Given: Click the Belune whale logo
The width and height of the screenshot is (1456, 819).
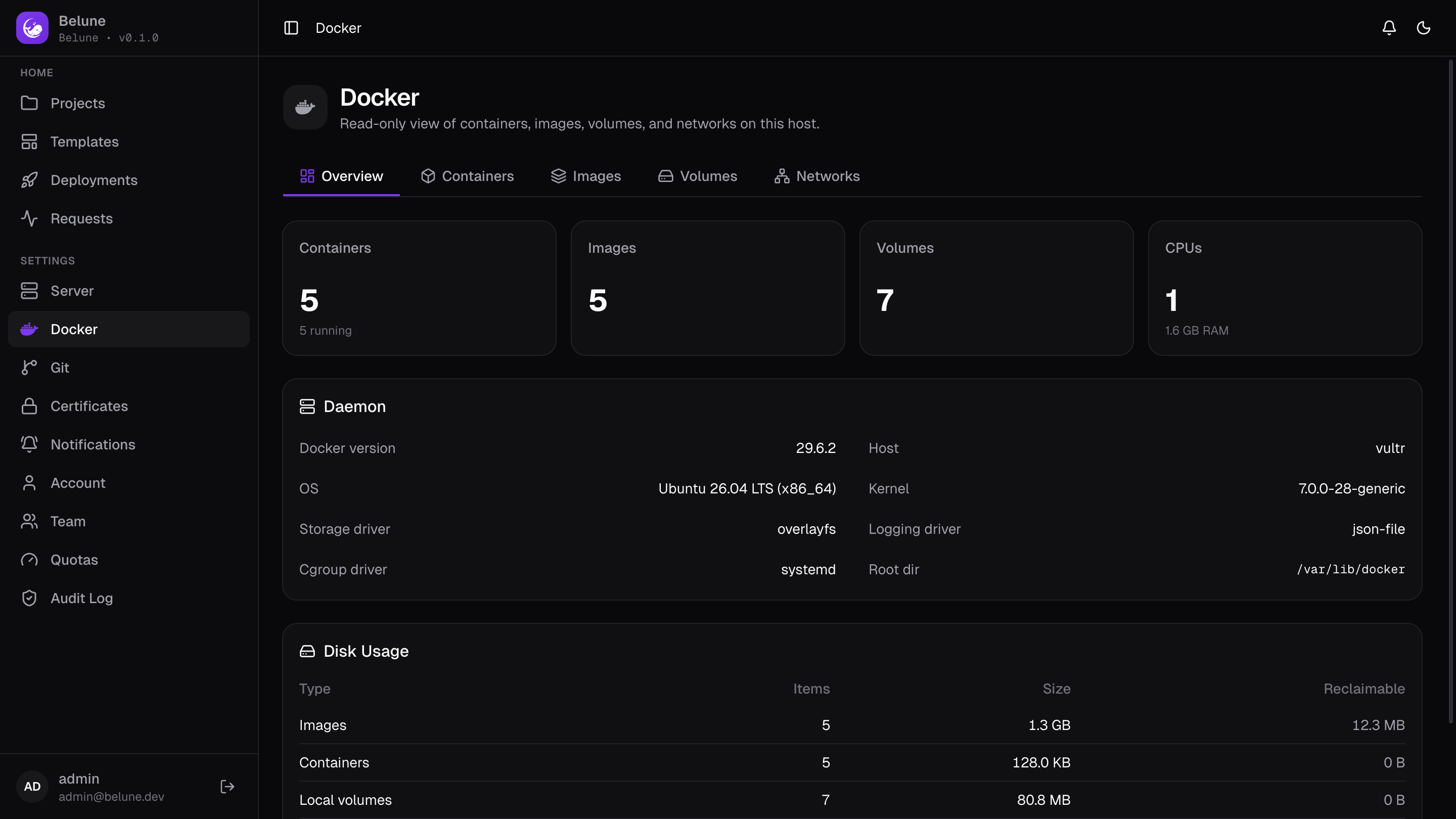Looking at the screenshot, I should coord(32,28).
